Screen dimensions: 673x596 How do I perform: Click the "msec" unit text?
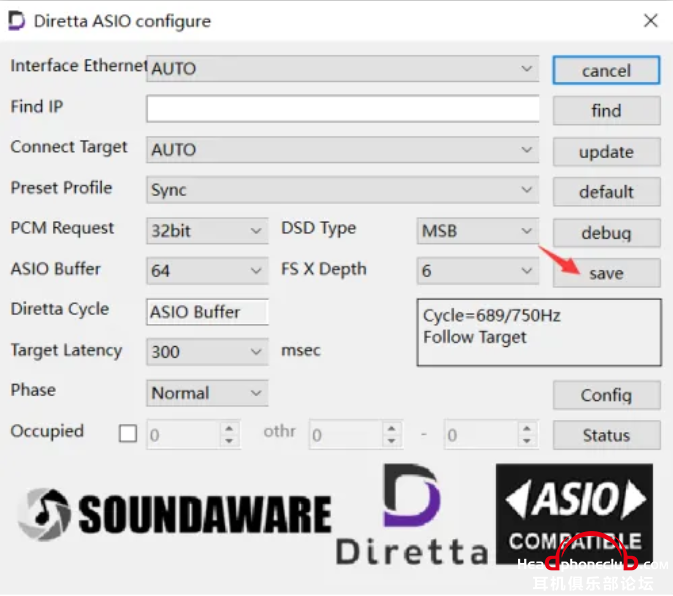point(300,350)
